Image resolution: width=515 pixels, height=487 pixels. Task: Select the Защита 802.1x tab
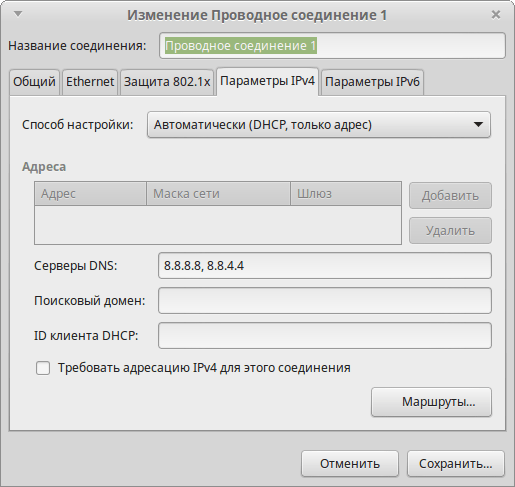pos(167,82)
